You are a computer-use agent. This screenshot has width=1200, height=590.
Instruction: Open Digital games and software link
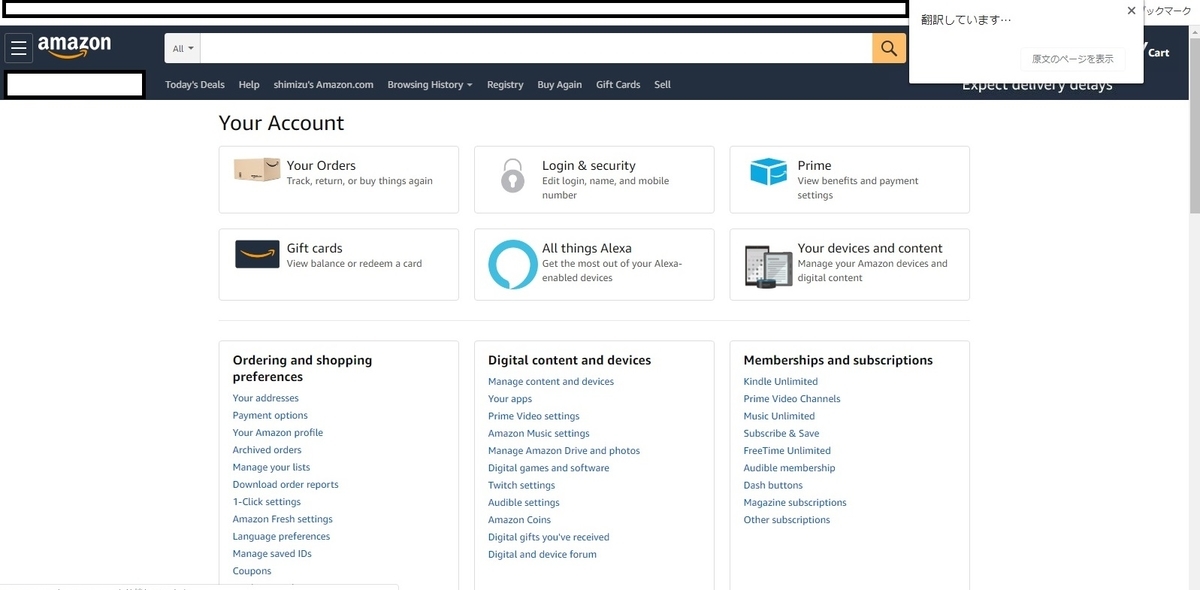coord(548,468)
